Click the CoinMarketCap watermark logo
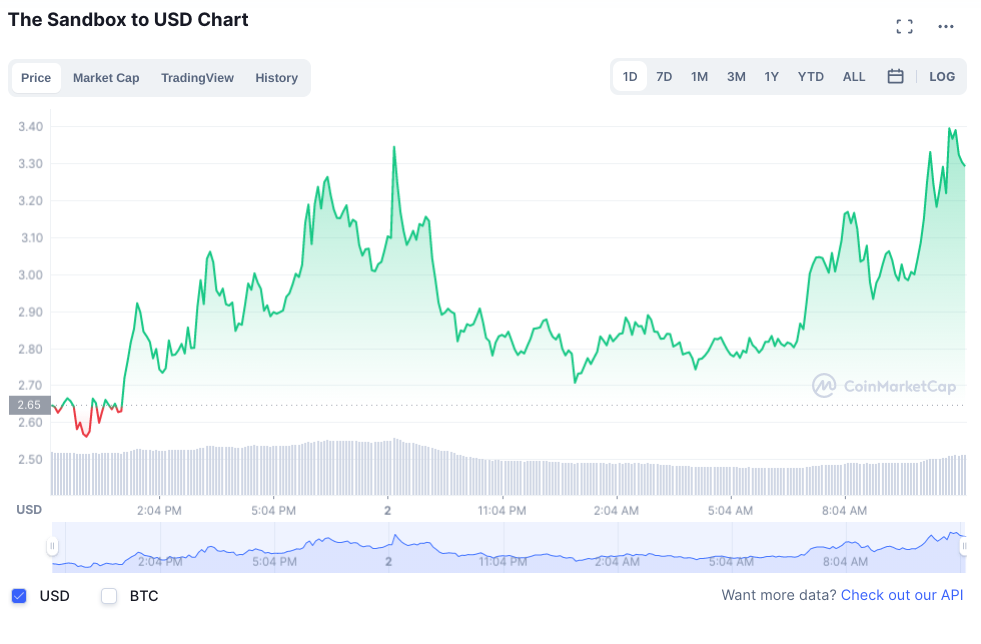 [883, 386]
